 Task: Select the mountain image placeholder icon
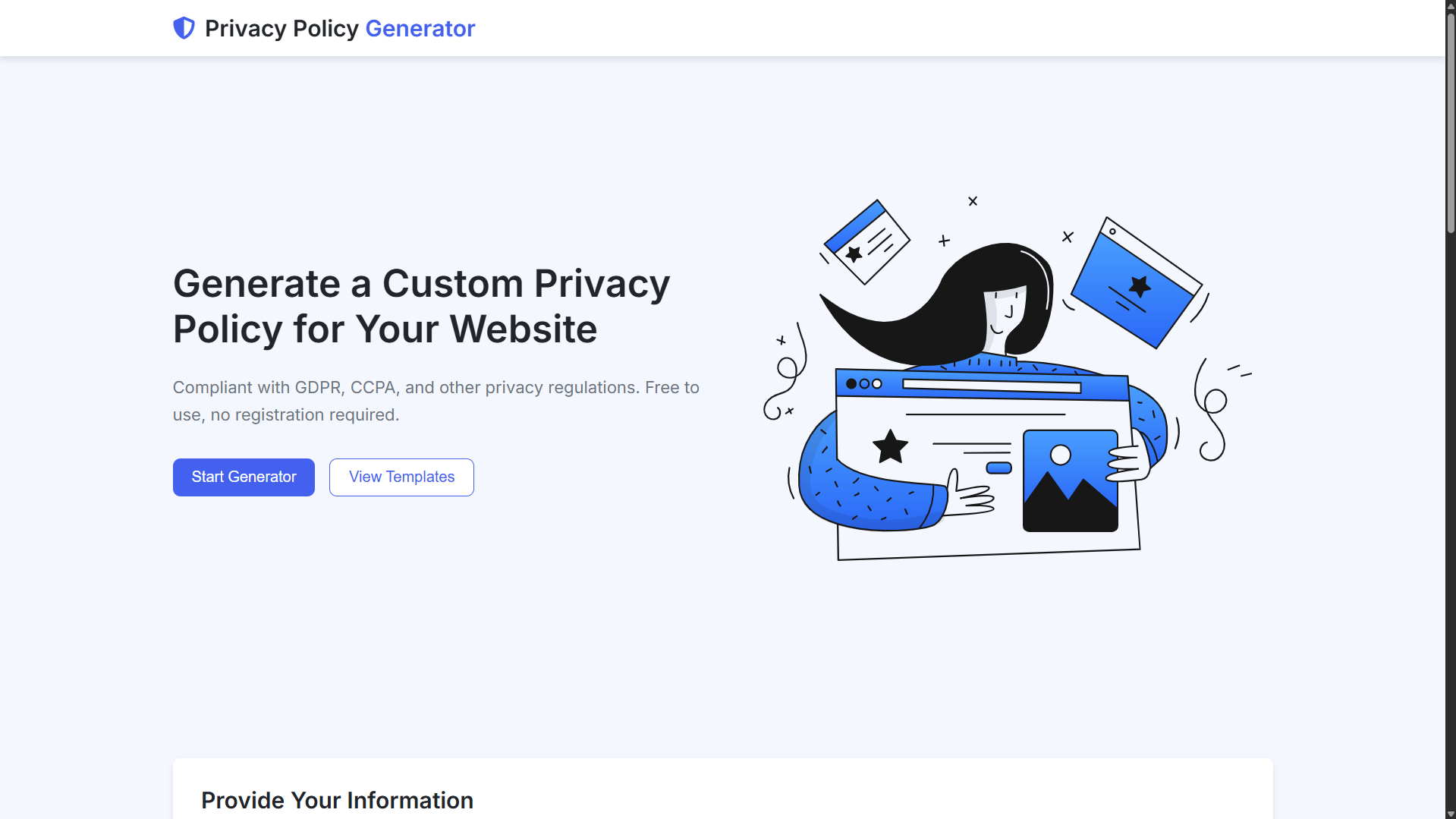[x=1071, y=480]
